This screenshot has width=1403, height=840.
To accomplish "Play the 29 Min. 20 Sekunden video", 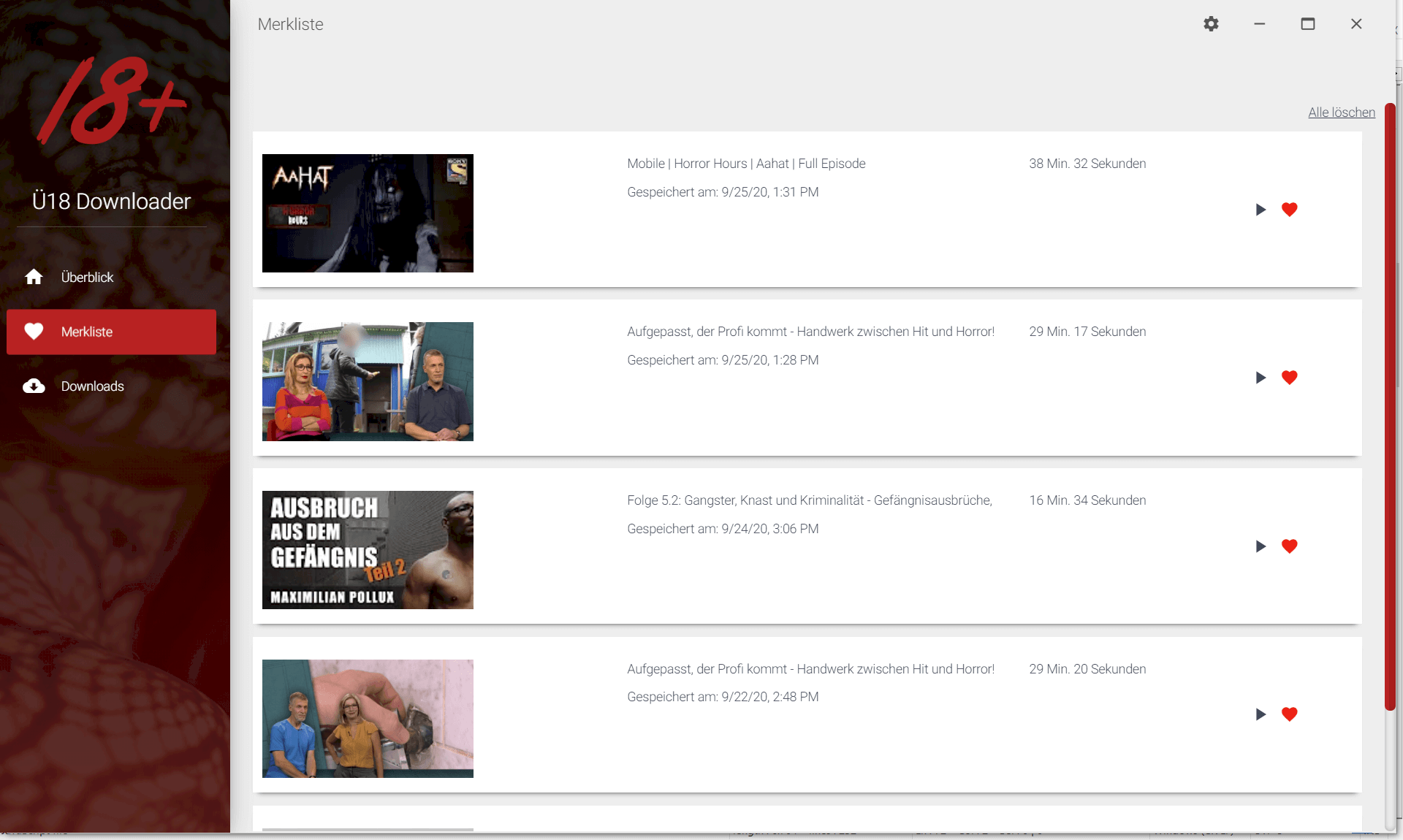I will click(1261, 715).
